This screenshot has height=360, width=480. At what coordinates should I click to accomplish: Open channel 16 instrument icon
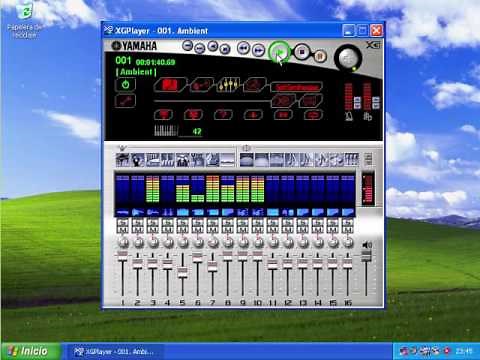tap(348, 212)
